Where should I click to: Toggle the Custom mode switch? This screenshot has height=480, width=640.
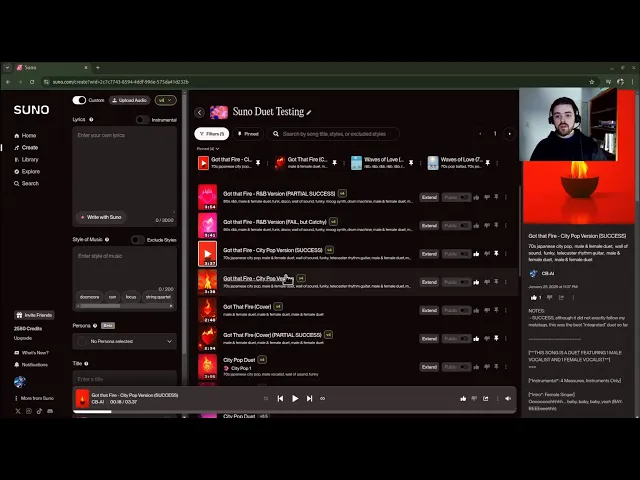(79, 100)
